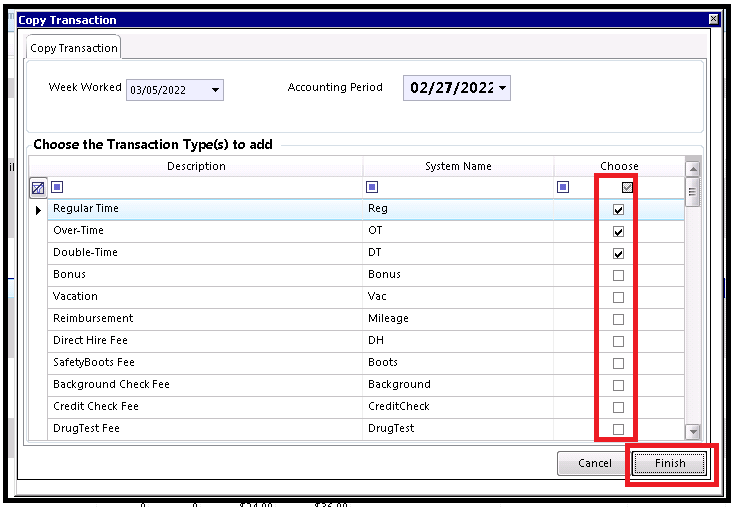Check the Vacation checkbox

coord(619,297)
